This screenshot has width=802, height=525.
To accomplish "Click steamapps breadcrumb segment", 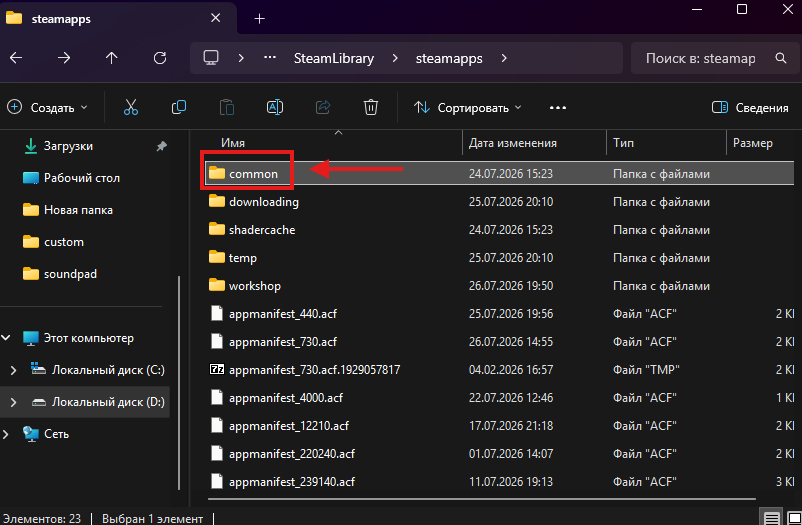I will pos(449,58).
